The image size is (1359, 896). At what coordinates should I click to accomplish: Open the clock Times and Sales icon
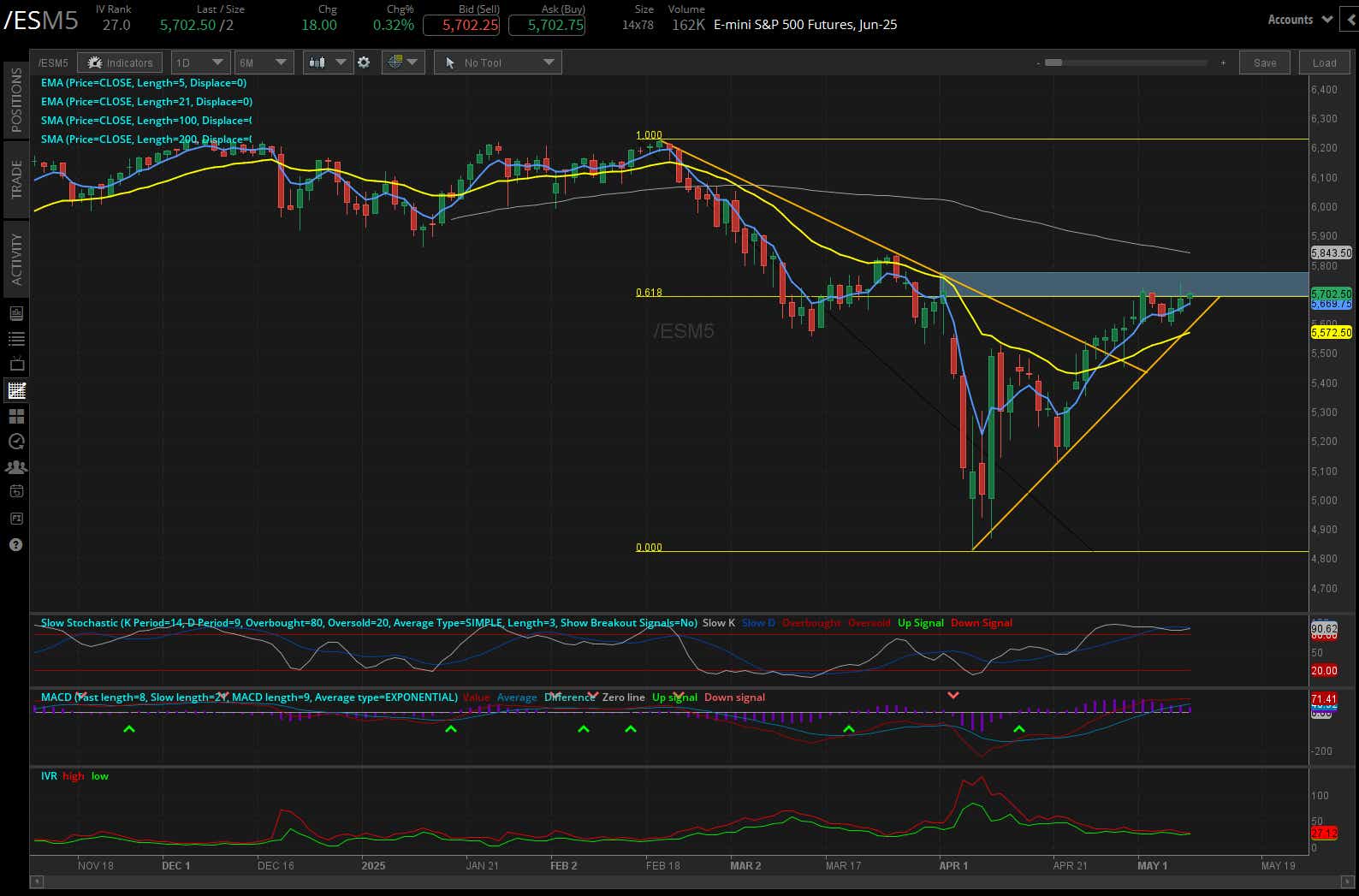click(x=16, y=442)
